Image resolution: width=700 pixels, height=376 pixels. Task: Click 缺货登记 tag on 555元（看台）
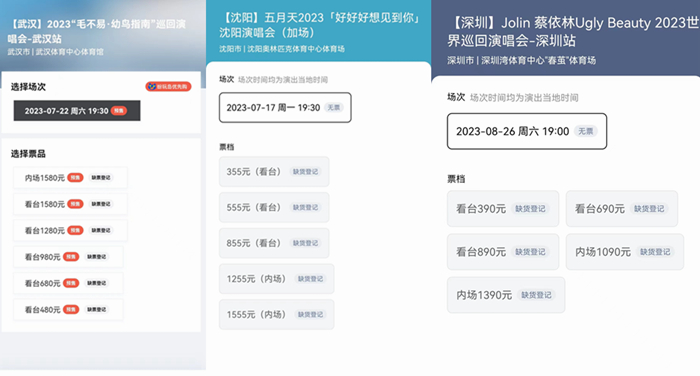click(x=305, y=207)
